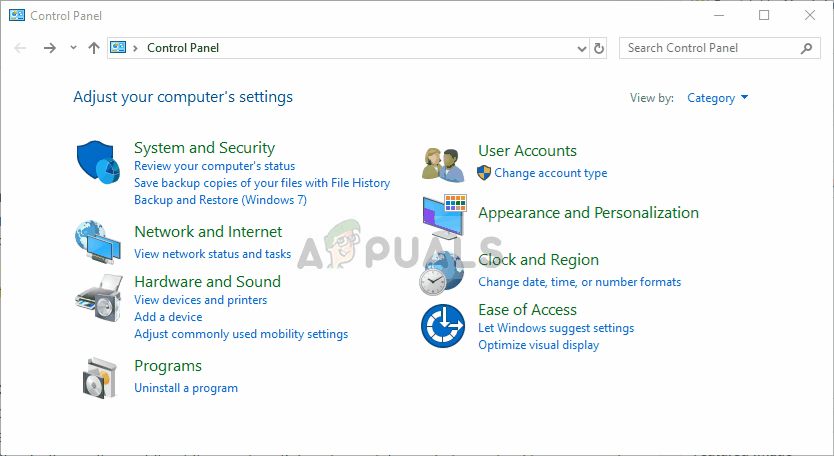Image resolution: width=834 pixels, height=456 pixels.
Task: Open Uninstall a program link
Action: pos(186,388)
